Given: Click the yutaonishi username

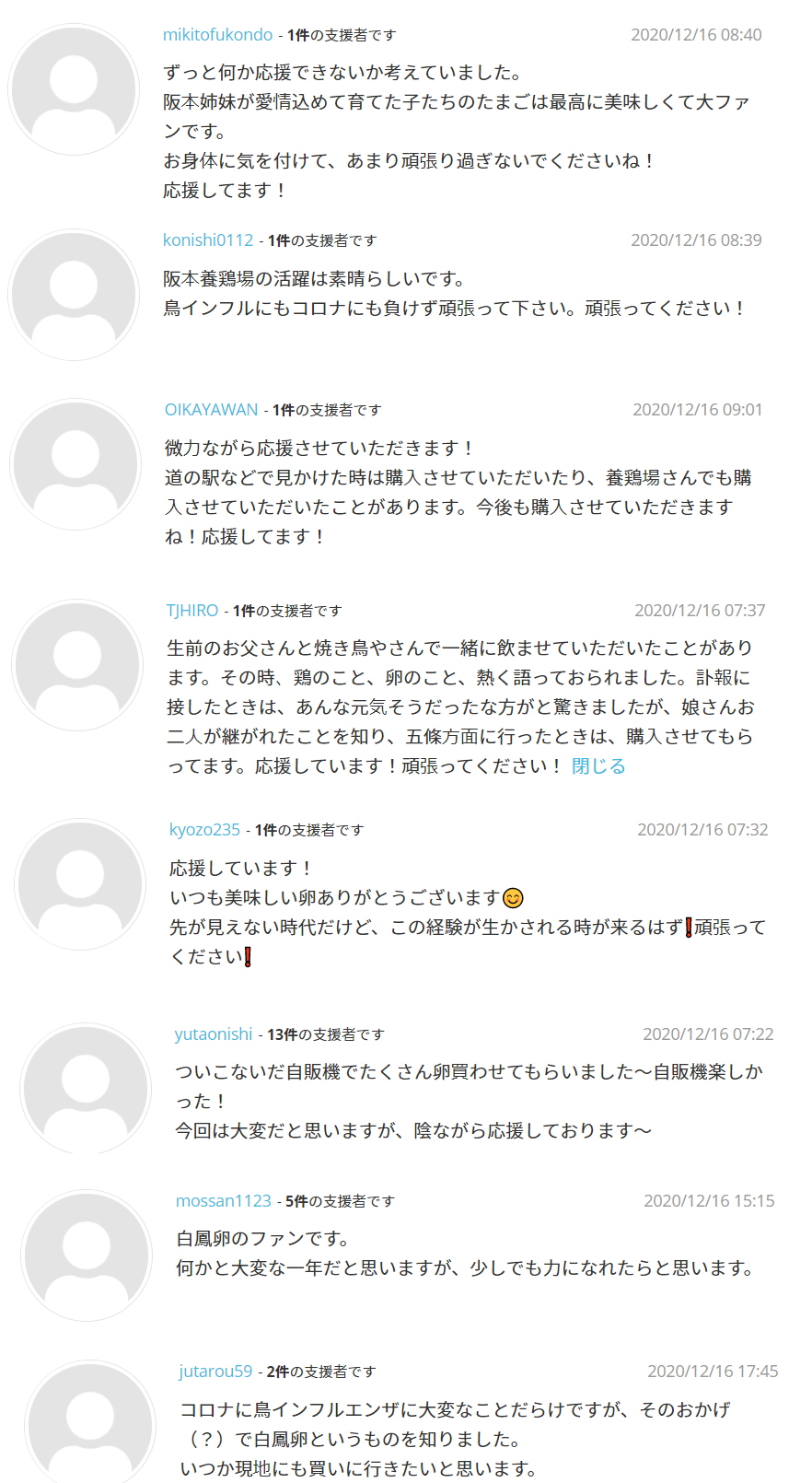Looking at the screenshot, I should tap(214, 1034).
